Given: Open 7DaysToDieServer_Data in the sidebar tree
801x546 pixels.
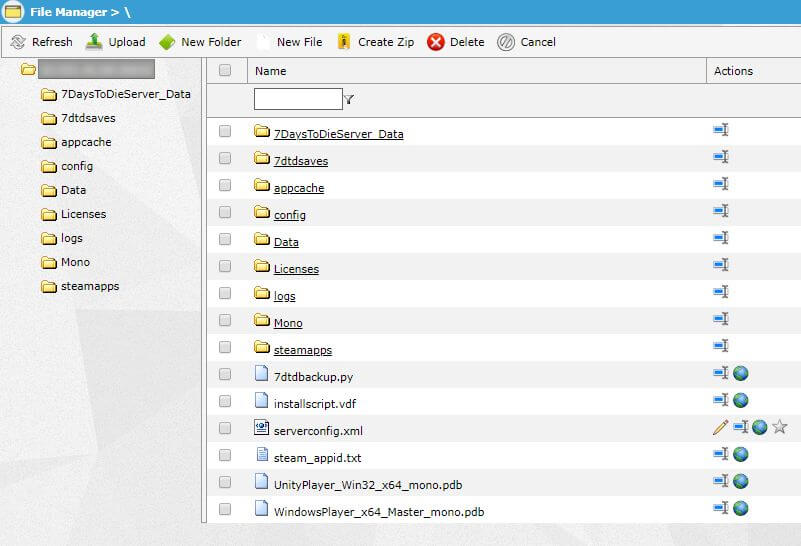Looking at the screenshot, I should (x=125, y=94).
